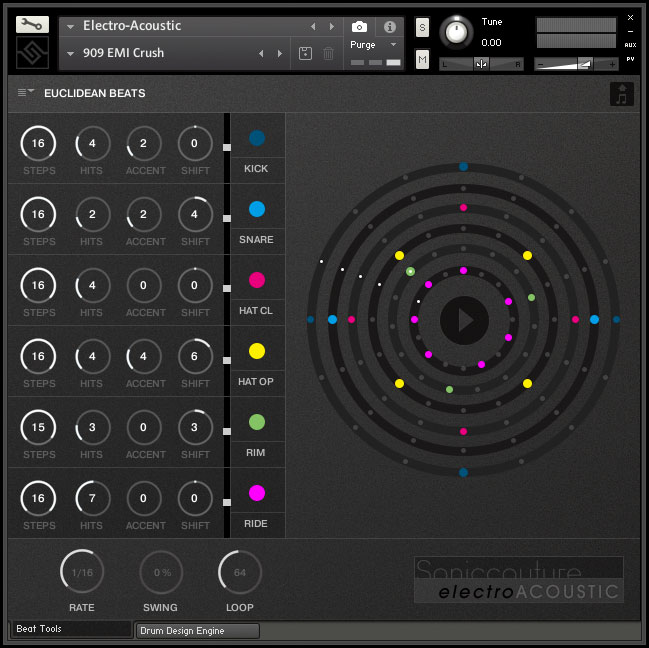Click the Tune knob
Viewport: 649px width, 648px height.
click(456, 32)
